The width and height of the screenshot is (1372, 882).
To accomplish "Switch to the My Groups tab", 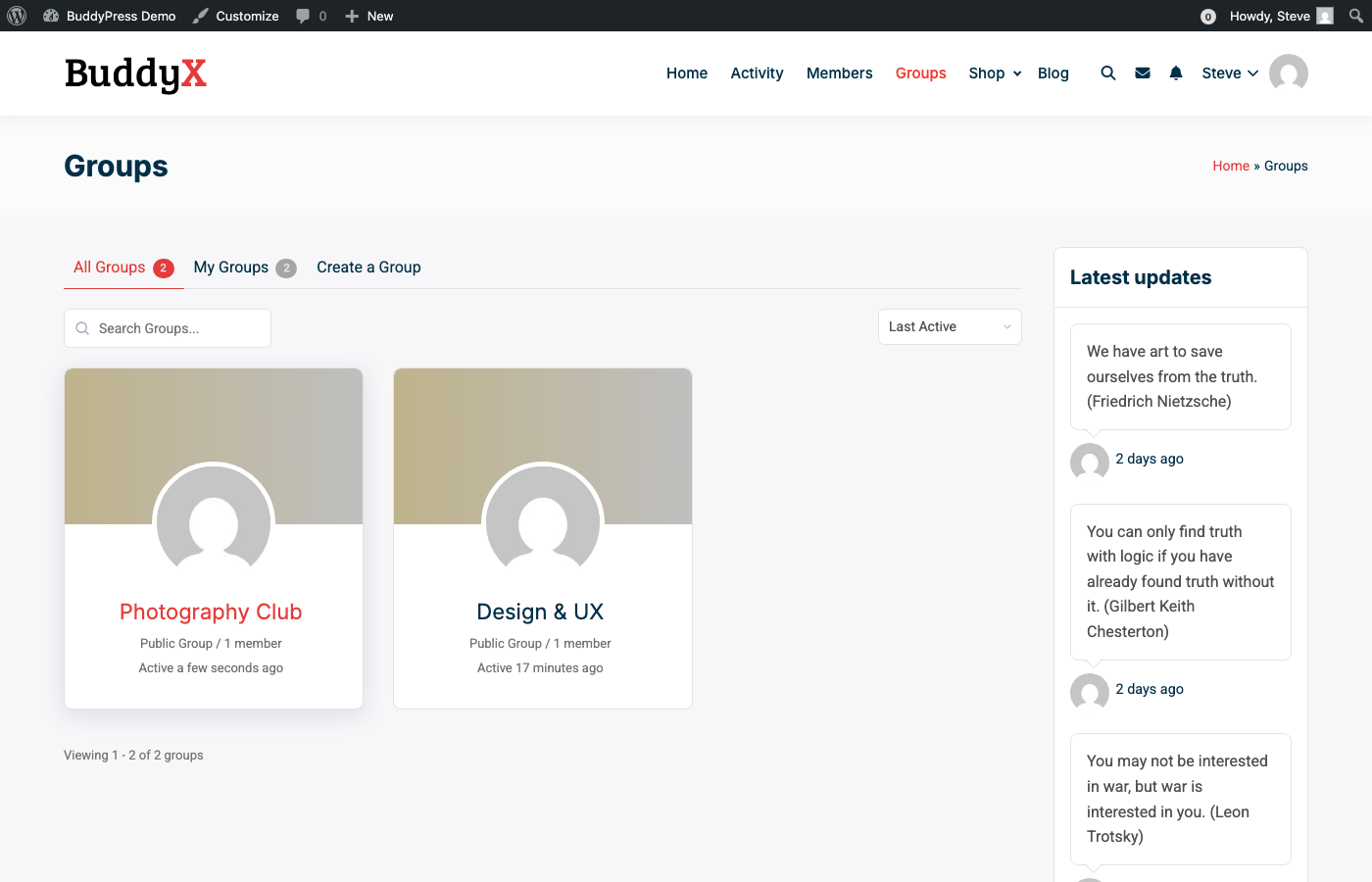I will [231, 267].
